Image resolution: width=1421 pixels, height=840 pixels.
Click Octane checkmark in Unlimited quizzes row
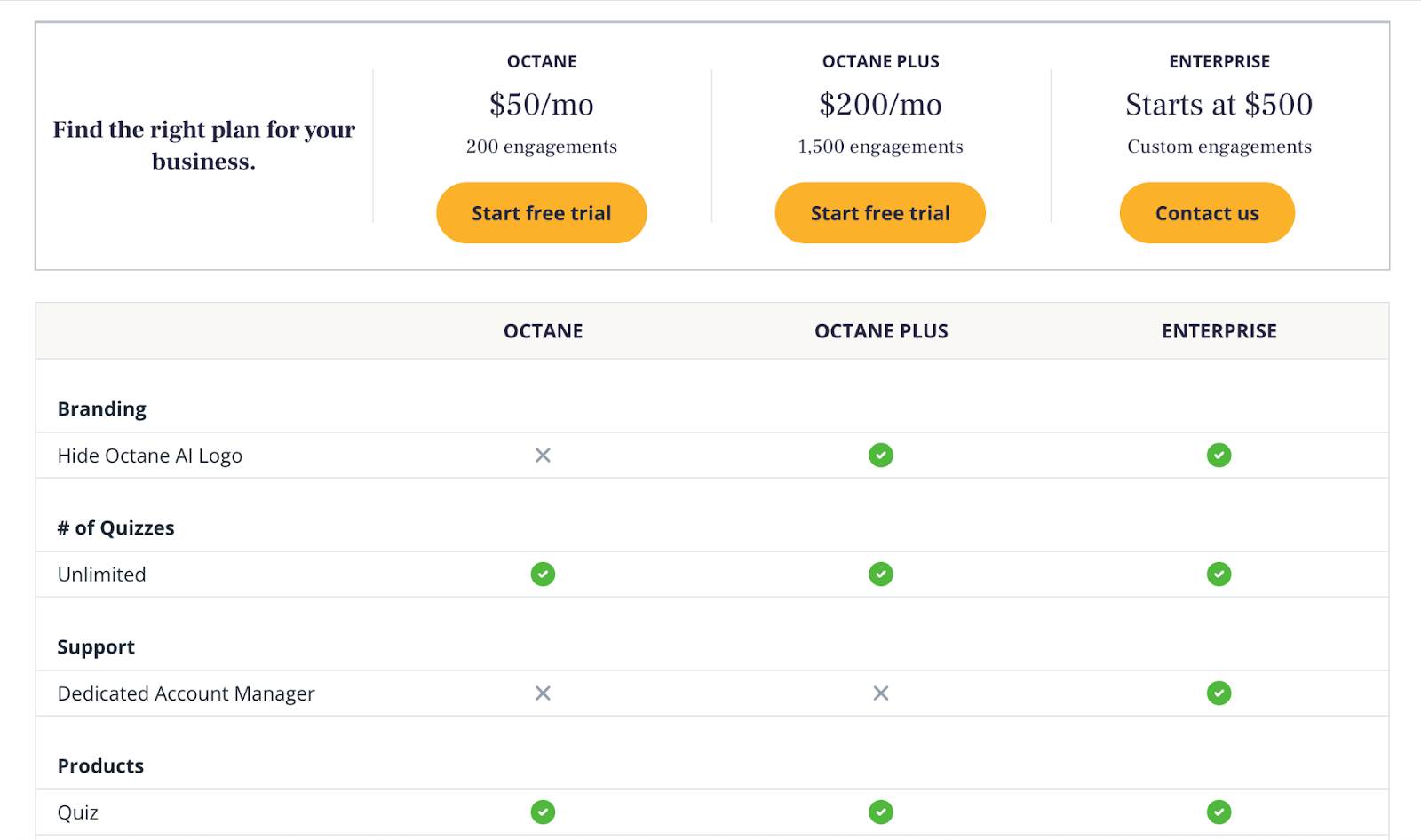(543, 575)
